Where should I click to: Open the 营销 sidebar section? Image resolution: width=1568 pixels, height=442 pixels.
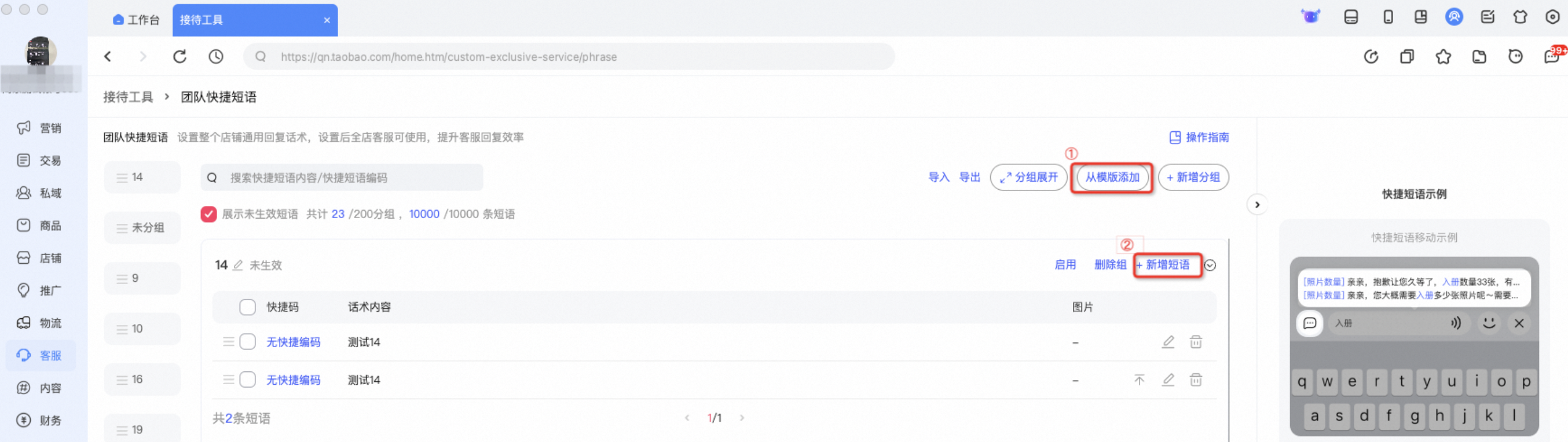click(x=40, y=128)
